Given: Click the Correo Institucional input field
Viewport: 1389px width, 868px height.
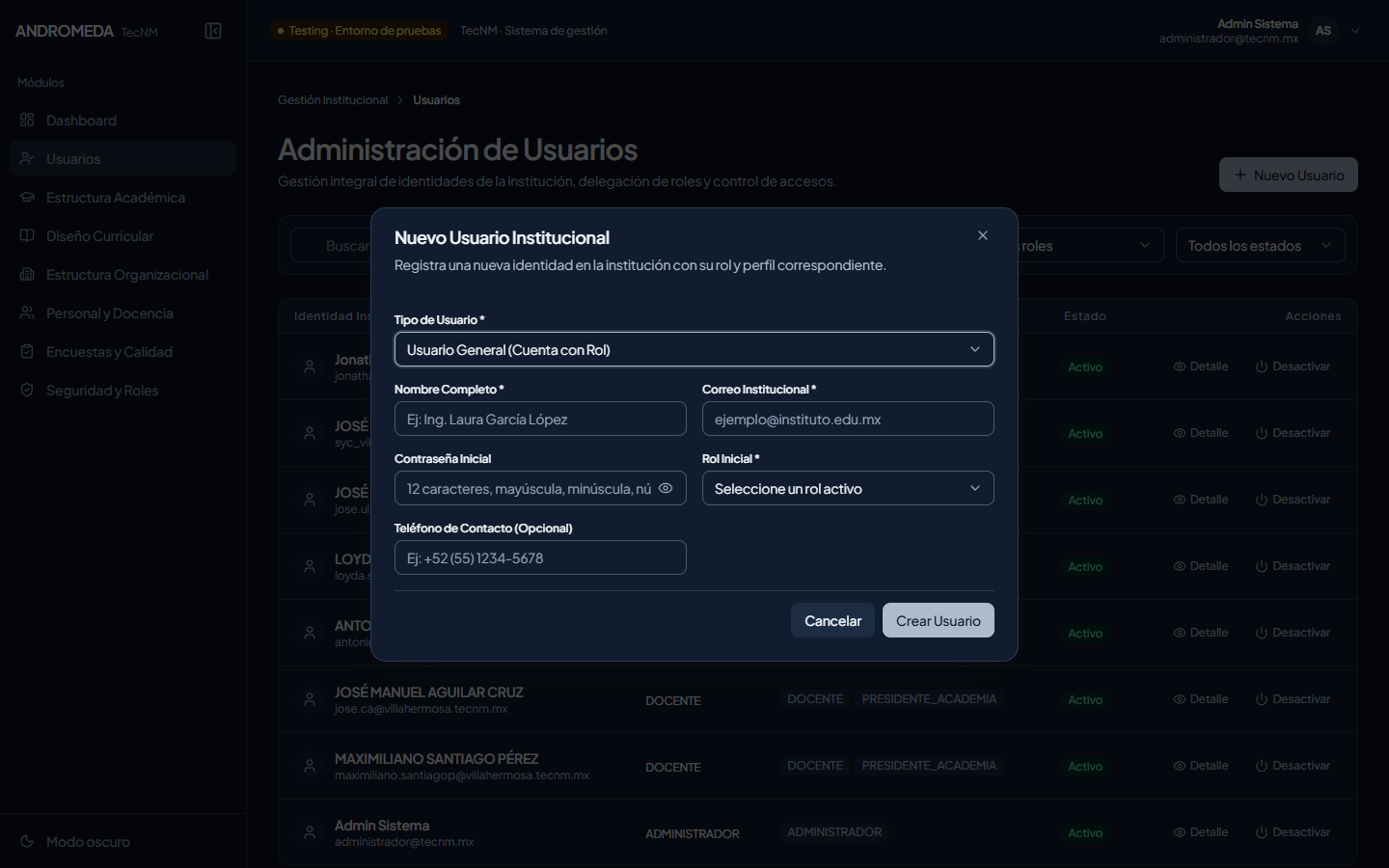Looking at the screenshot, I should [x=848, y=419].
